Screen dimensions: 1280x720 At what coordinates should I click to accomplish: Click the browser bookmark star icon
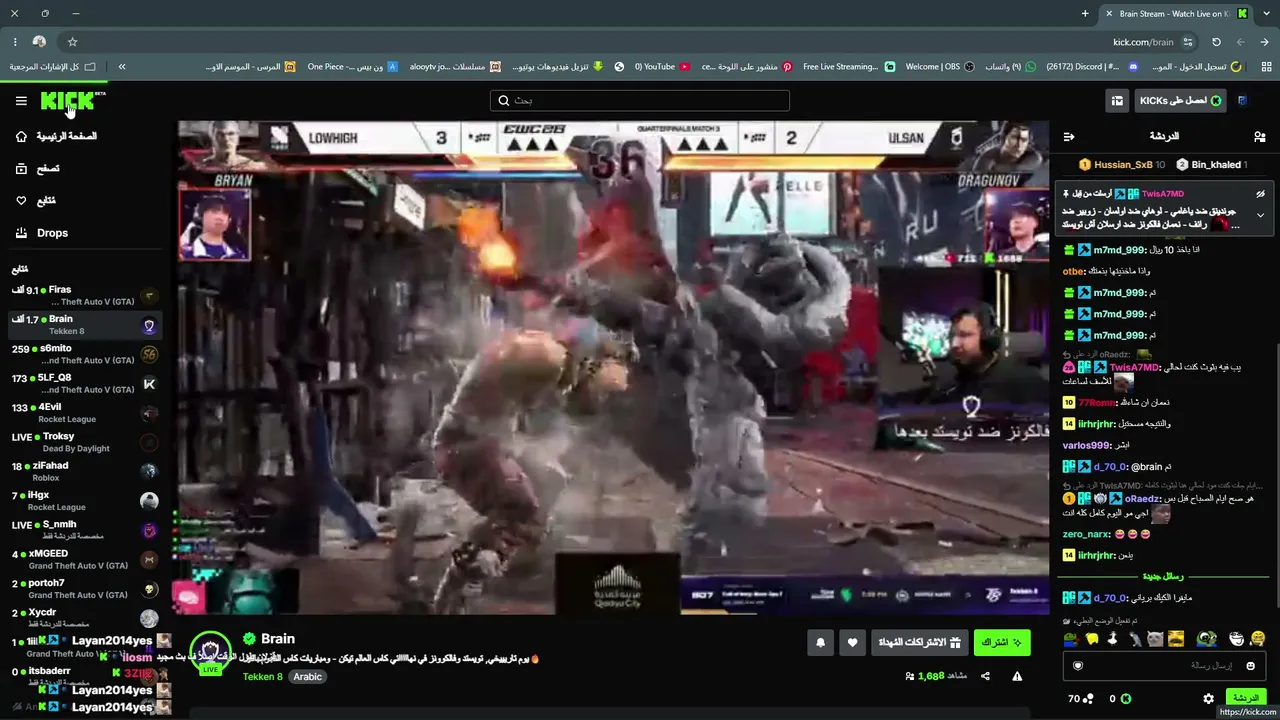click(72, 42)
